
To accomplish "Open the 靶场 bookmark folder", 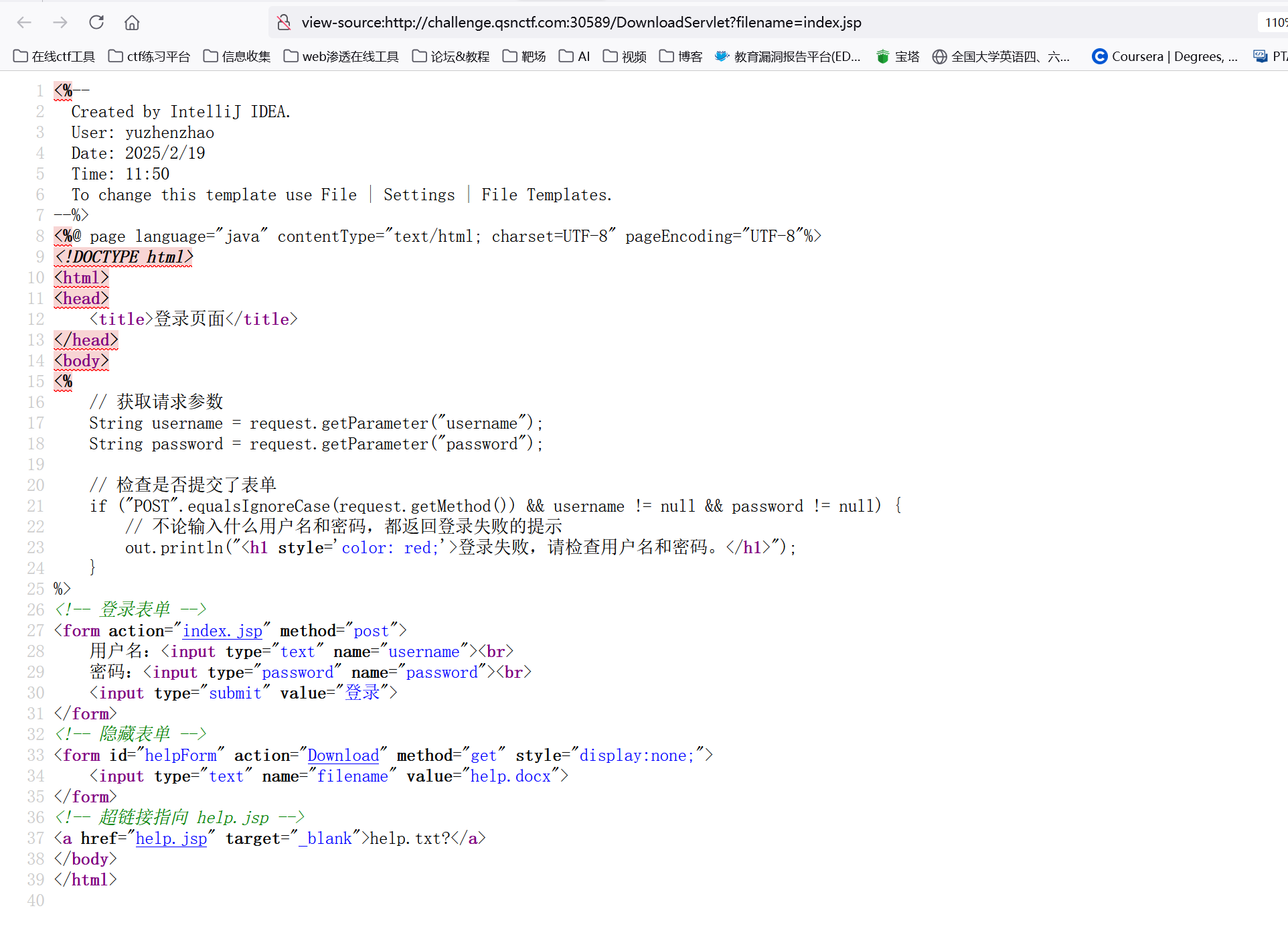I will coord(524,56).
